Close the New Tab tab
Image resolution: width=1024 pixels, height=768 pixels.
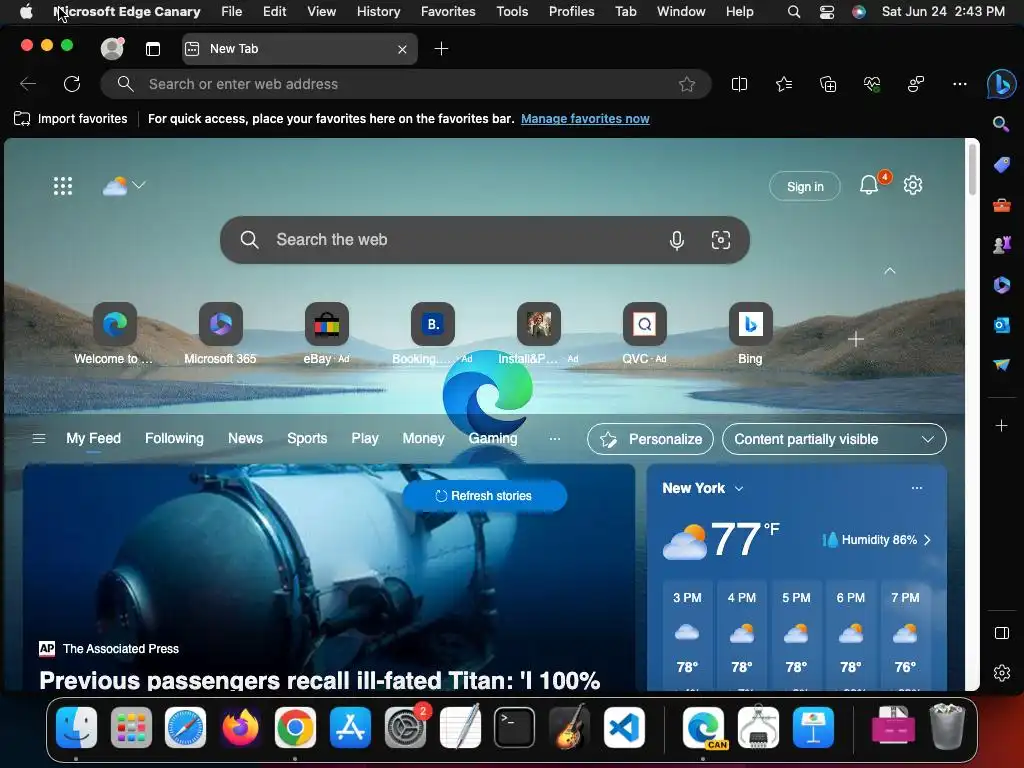click(x=402, y=50)
